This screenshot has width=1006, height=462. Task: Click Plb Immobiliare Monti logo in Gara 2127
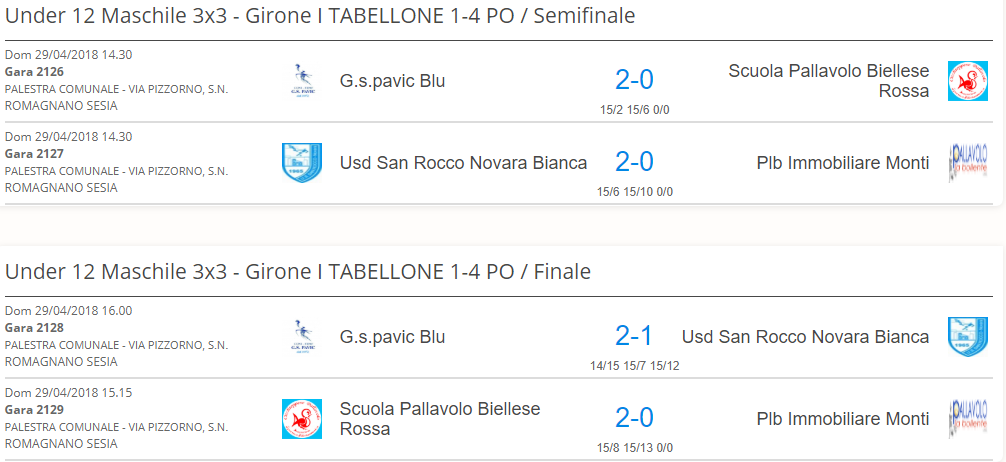968,163
